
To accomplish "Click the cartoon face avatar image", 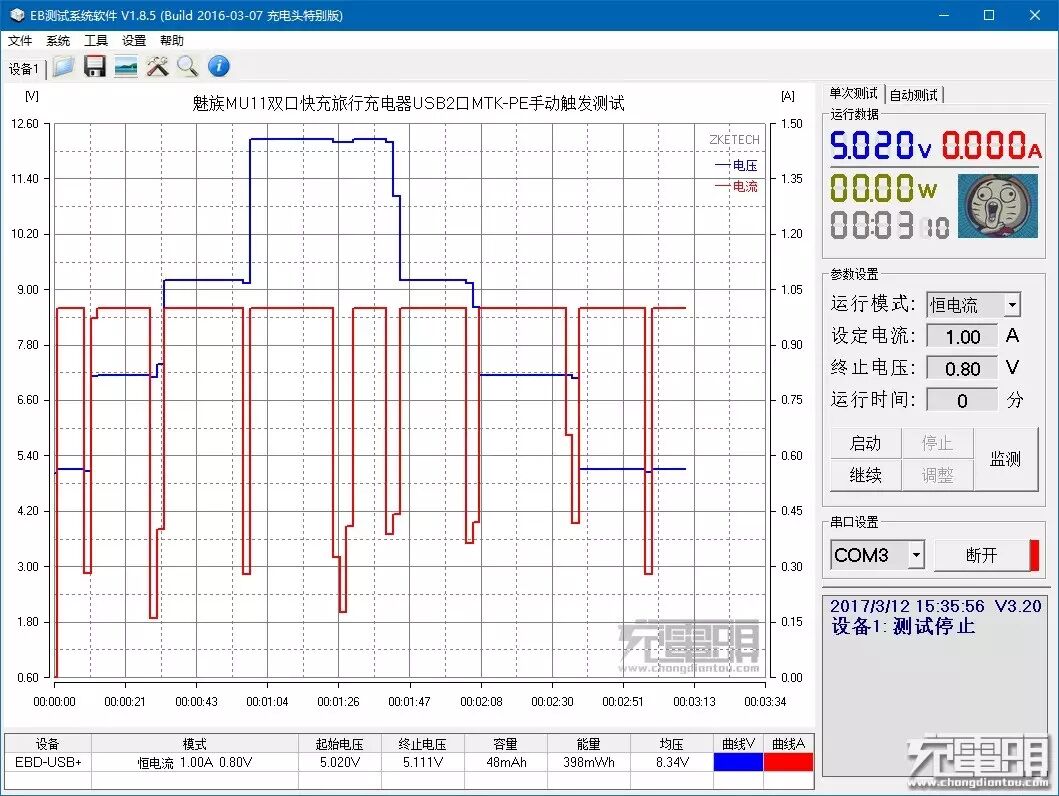I will click(x=998, y=207).
